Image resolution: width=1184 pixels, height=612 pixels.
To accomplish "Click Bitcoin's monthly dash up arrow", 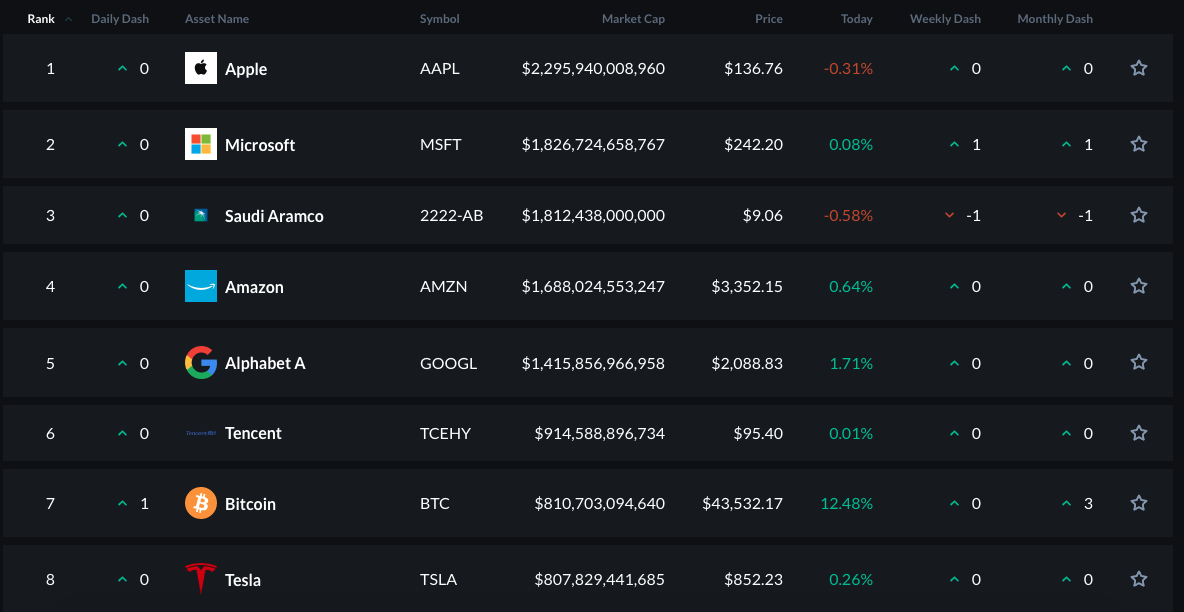I will 1066,503.
